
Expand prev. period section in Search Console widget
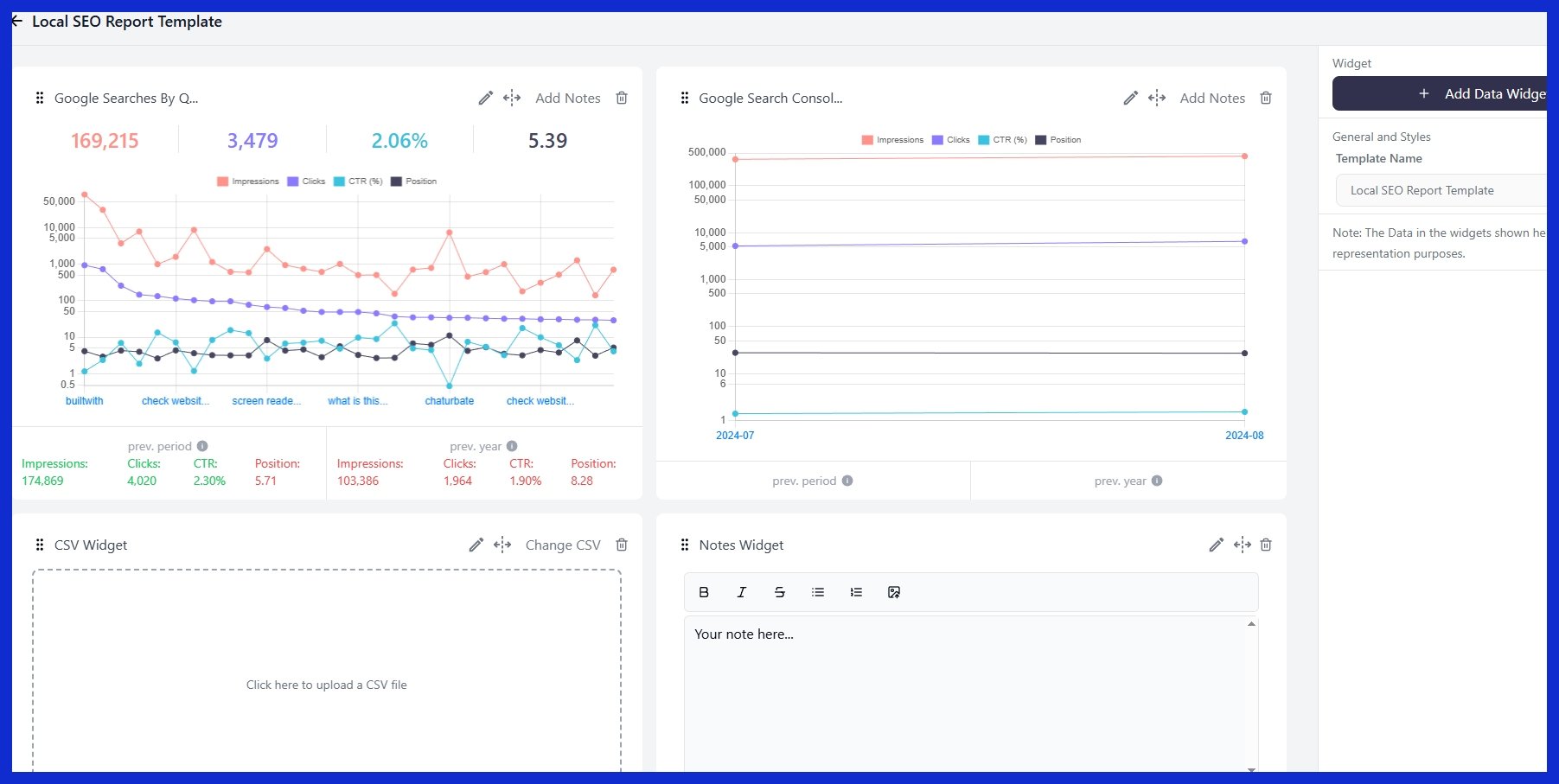812,481
